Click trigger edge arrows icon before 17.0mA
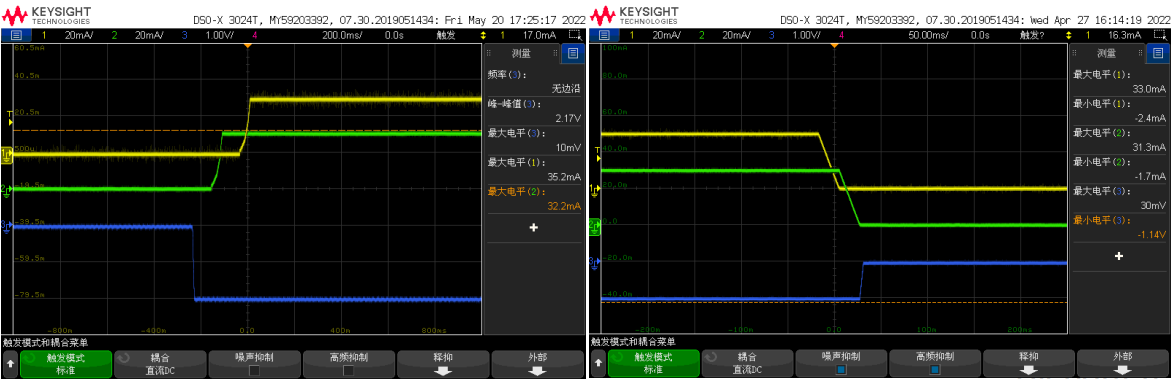This screenshot has height=379, width=1171. [483, 35]
